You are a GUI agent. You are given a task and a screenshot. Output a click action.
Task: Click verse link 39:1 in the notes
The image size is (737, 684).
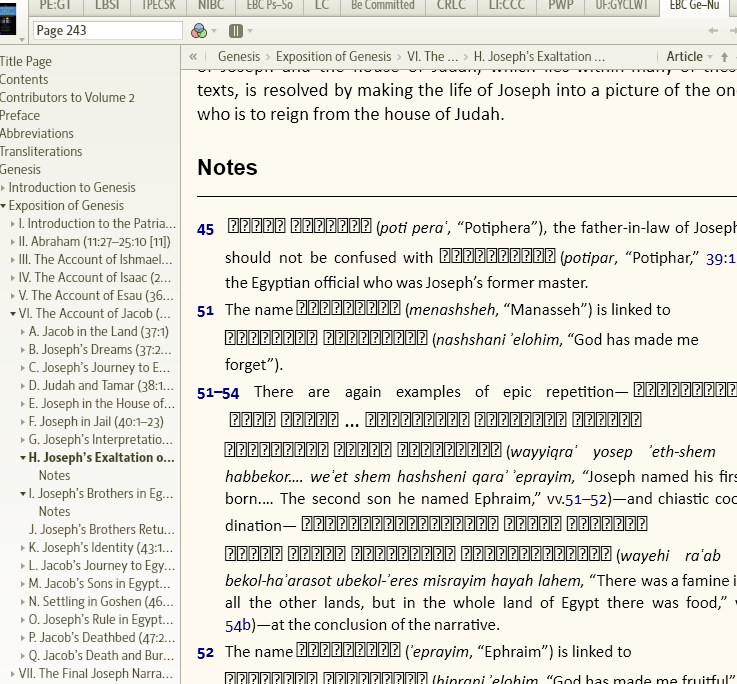720,258
